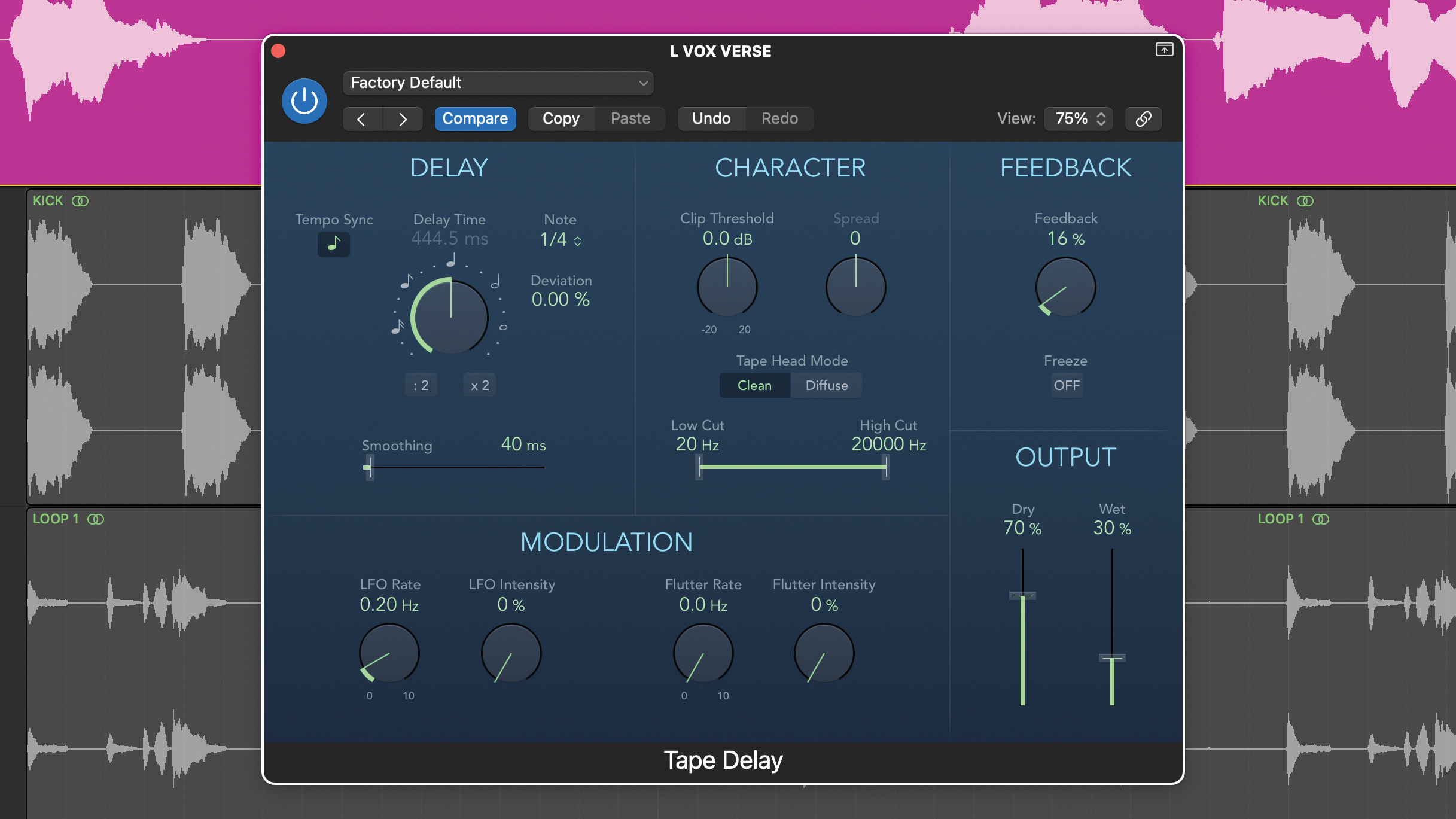This screenshot has height=819, width=1456.
Task: Click the Compare tab button
Action: [474, 118]
